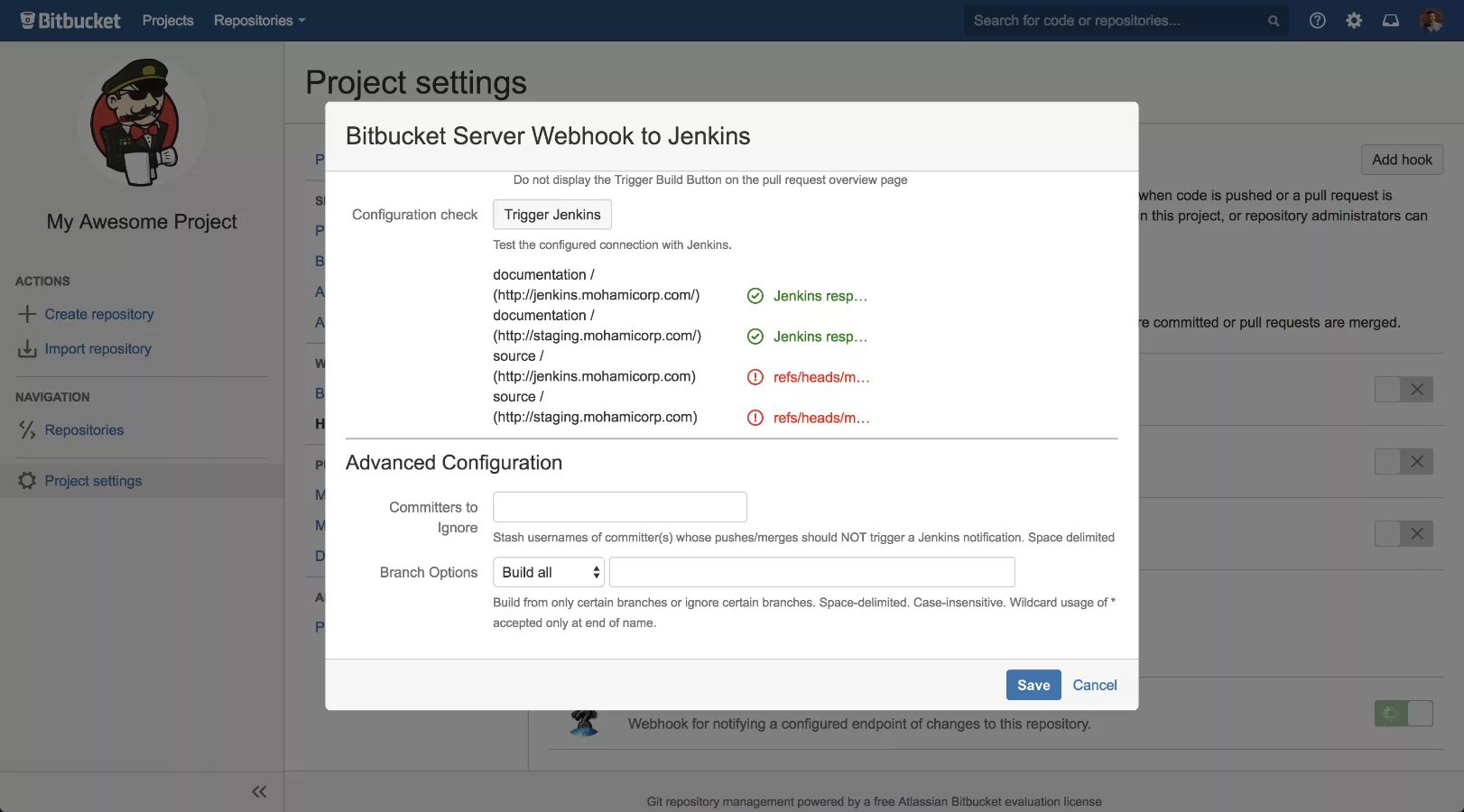Toggle the first hook switch with X
1464x812 pixels.
[1404, 390]
